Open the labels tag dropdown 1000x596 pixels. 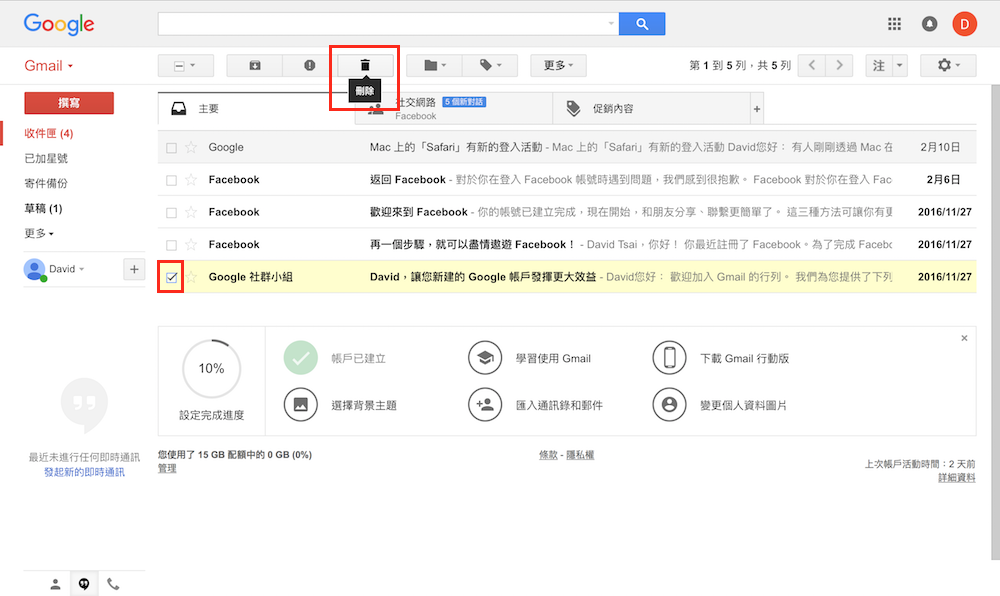point(490,65)
